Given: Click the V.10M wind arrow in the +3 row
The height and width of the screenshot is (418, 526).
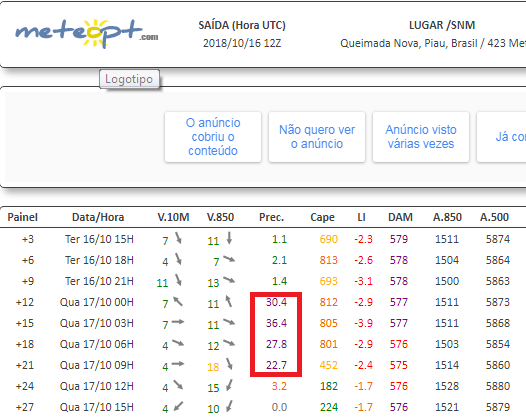Looking at the screenshot, I should click(178, 238).
